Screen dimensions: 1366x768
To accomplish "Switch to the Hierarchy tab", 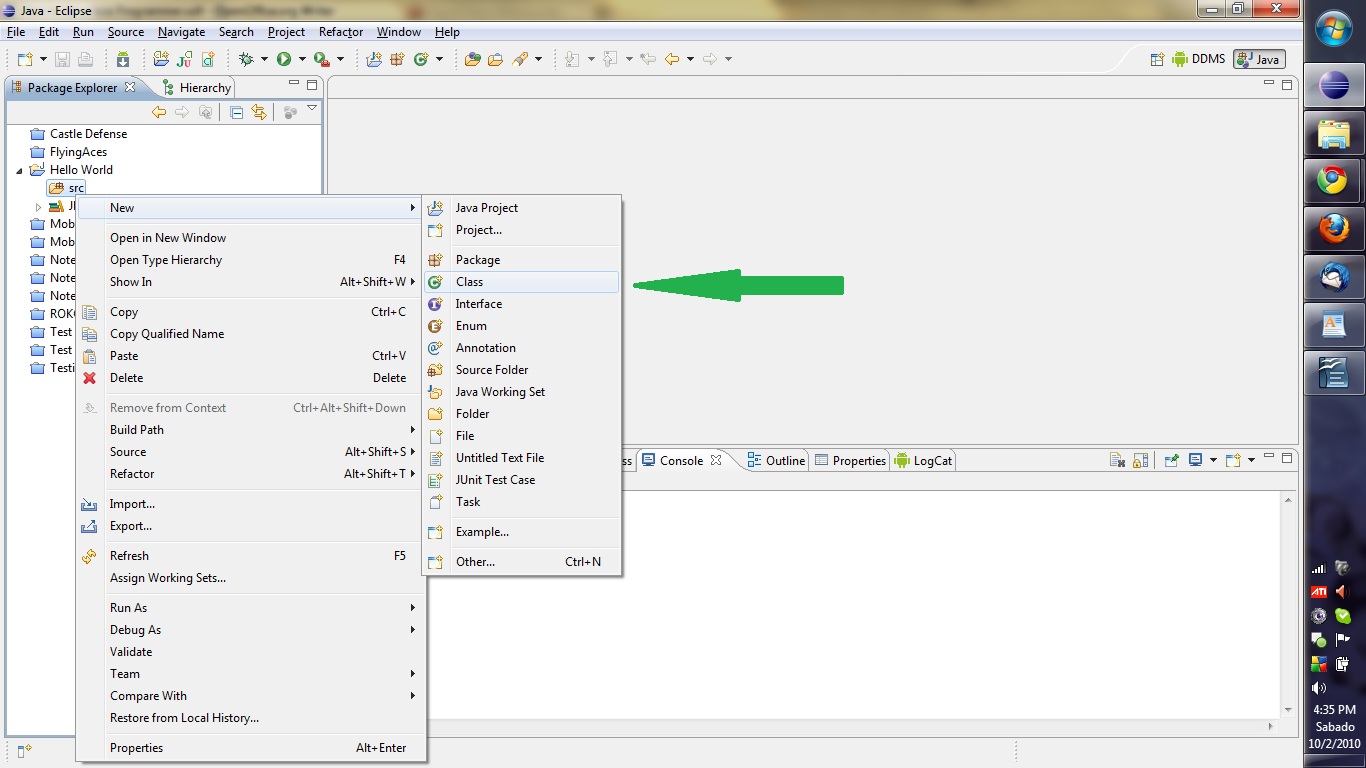I will tap(197, 88).
